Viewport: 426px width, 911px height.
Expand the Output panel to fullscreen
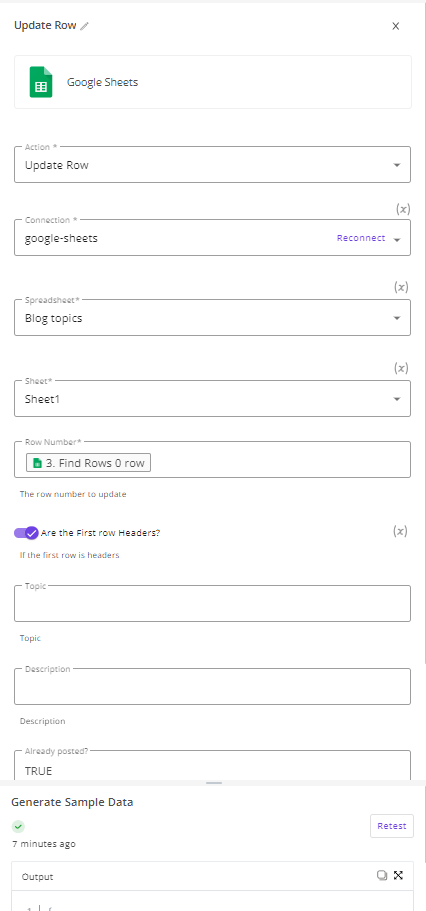(x=399, y=876)
